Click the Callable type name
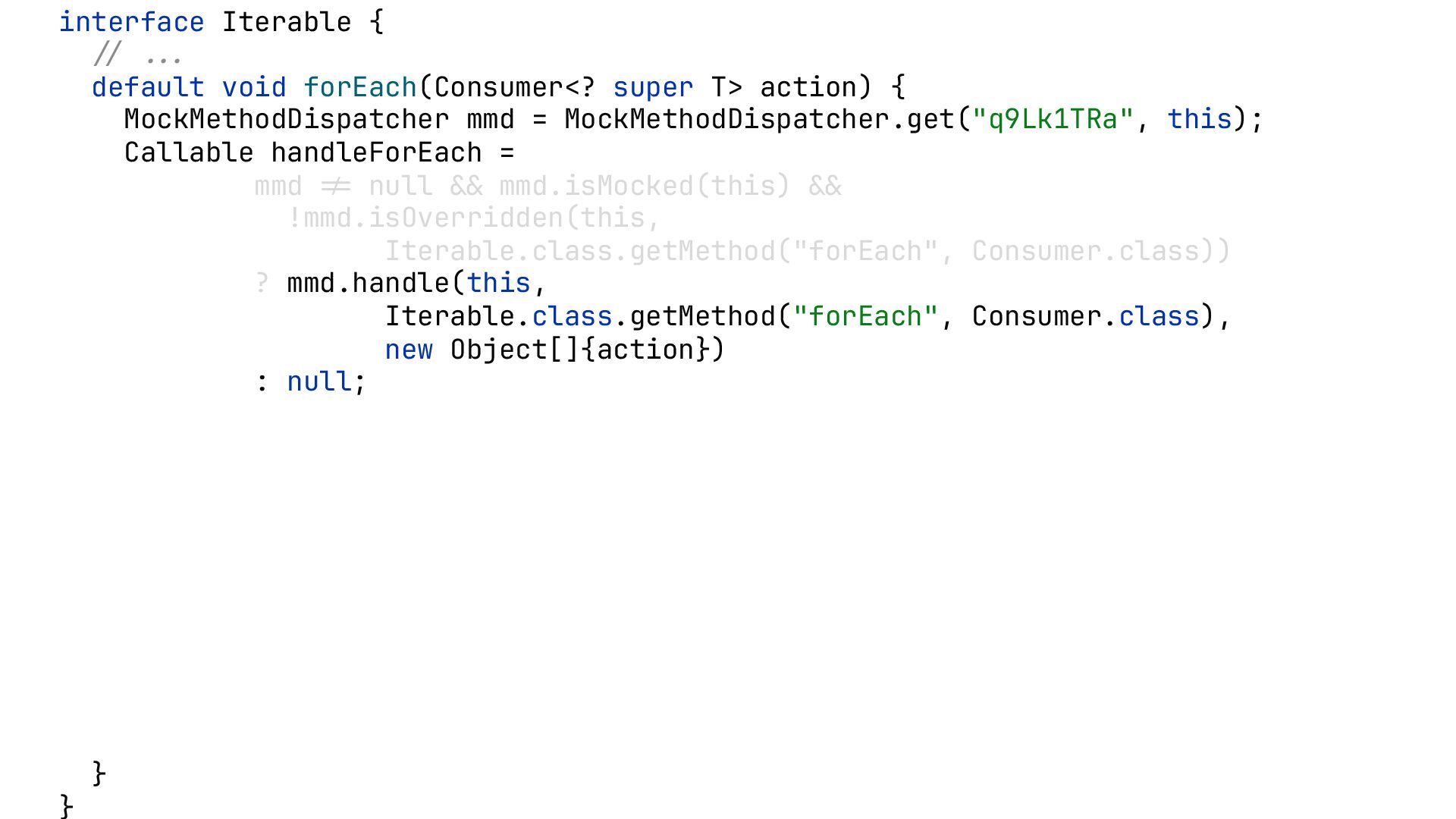 [190, 152]
